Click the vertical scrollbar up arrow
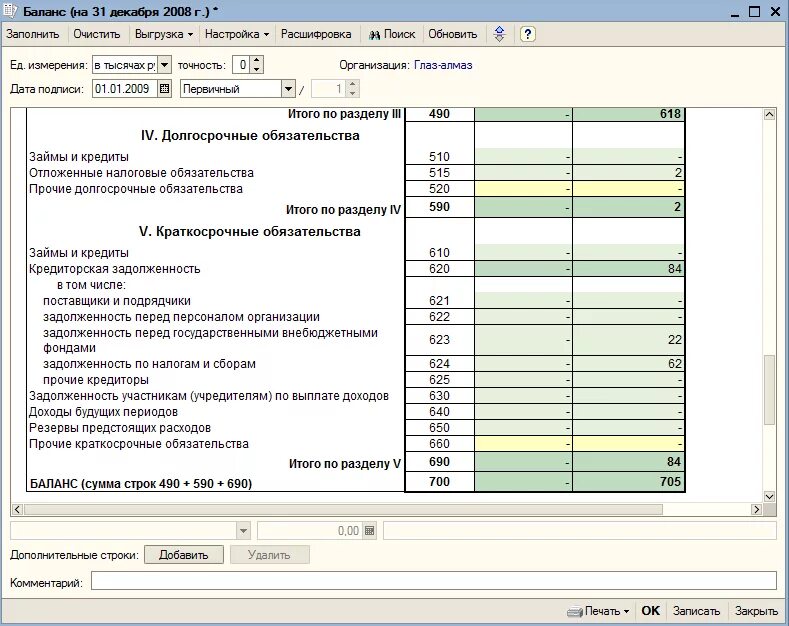Screen dimensions: 789x626 [x=769, y=114]
